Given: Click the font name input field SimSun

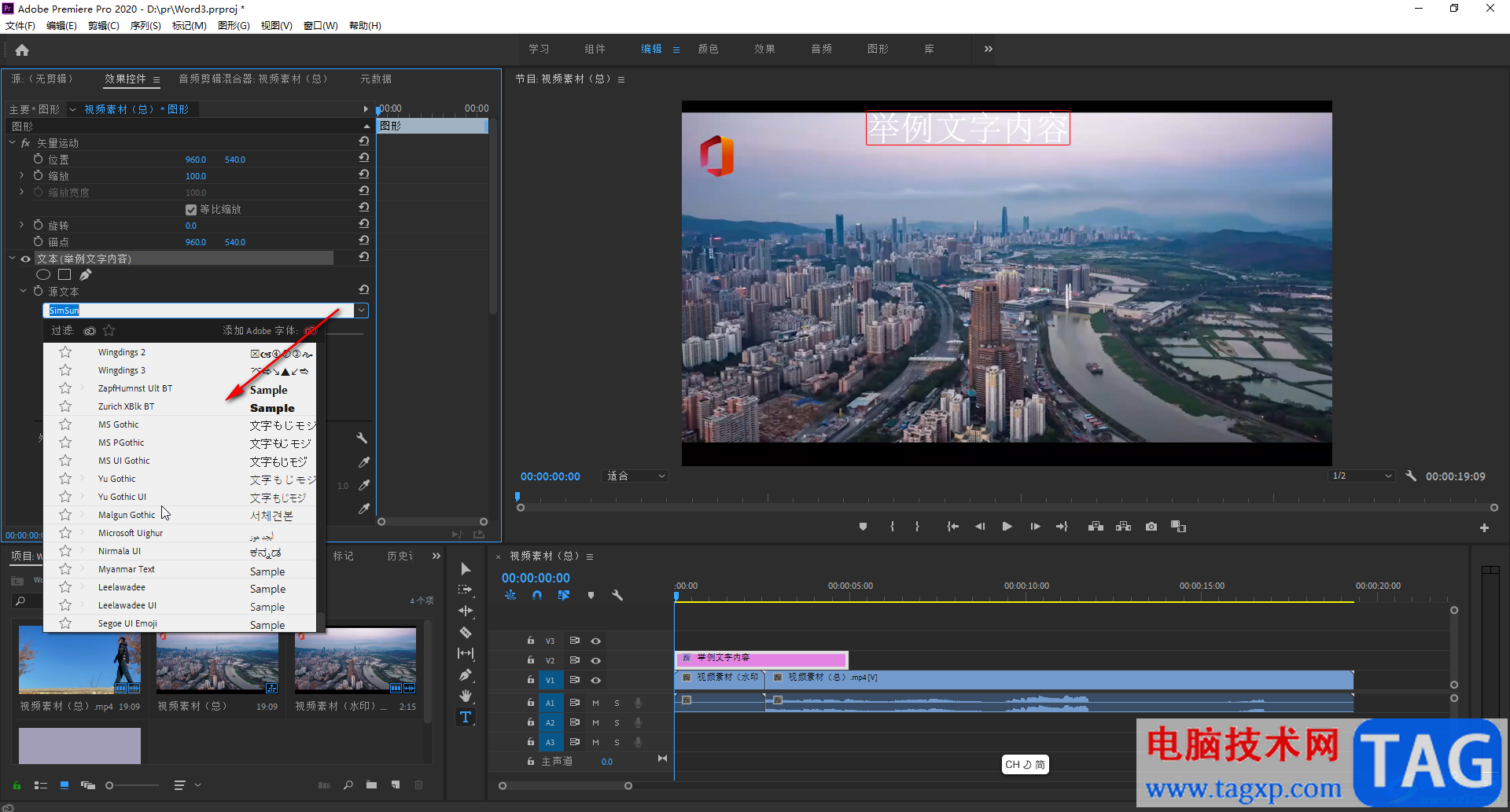Looking at the screenshot, I should coord(198,310).
